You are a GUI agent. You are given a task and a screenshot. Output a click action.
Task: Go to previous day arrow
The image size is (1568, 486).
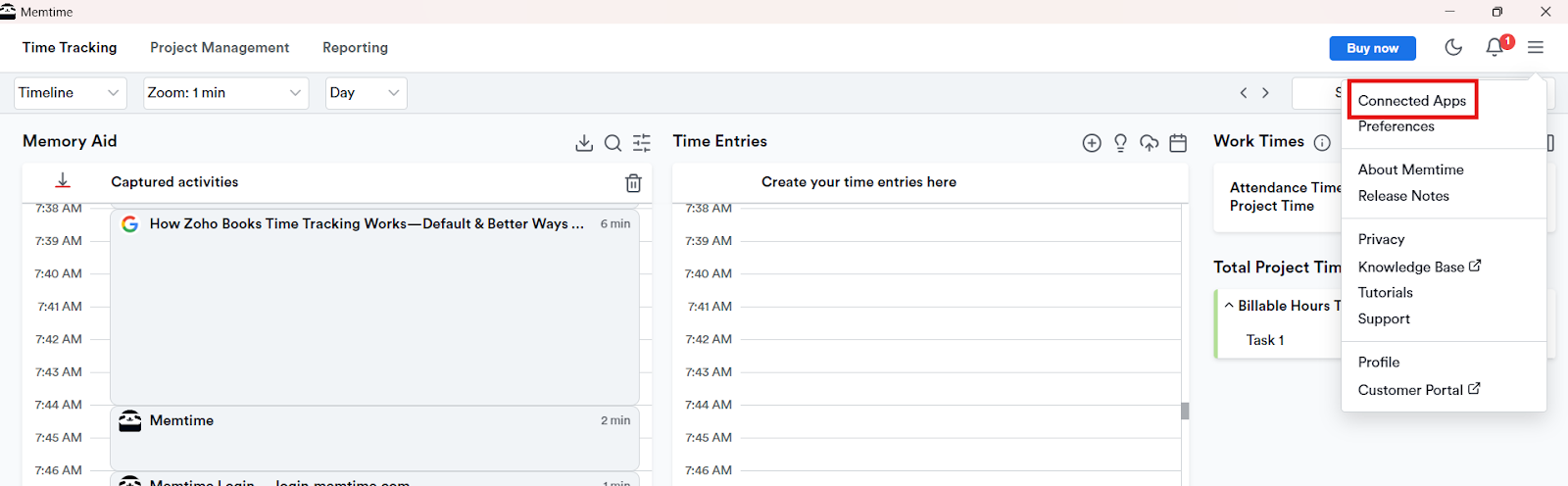(1244, 93)
